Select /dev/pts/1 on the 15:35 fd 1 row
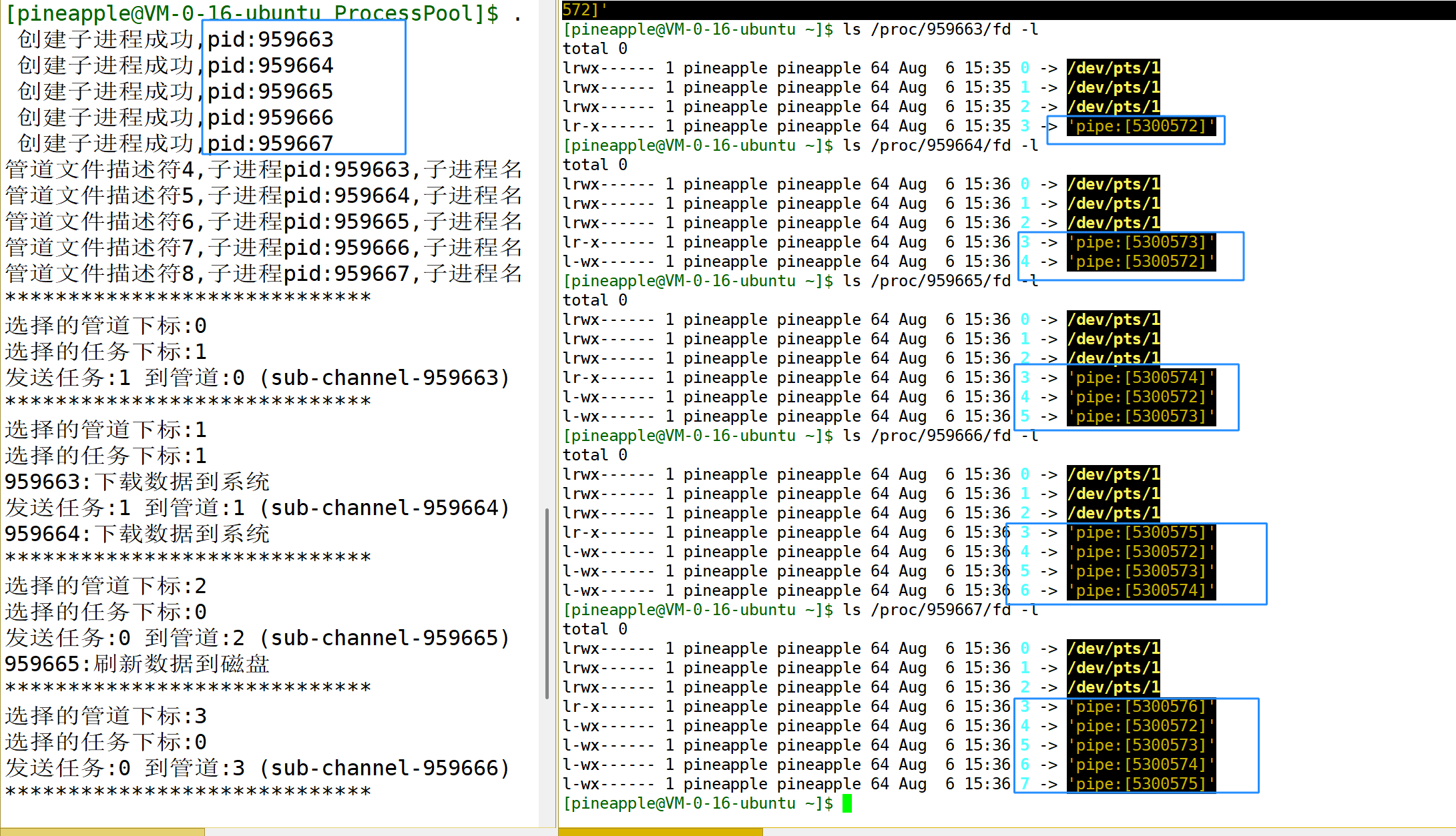This screenshot has height=836, width=1456. tap(1114, 87)
